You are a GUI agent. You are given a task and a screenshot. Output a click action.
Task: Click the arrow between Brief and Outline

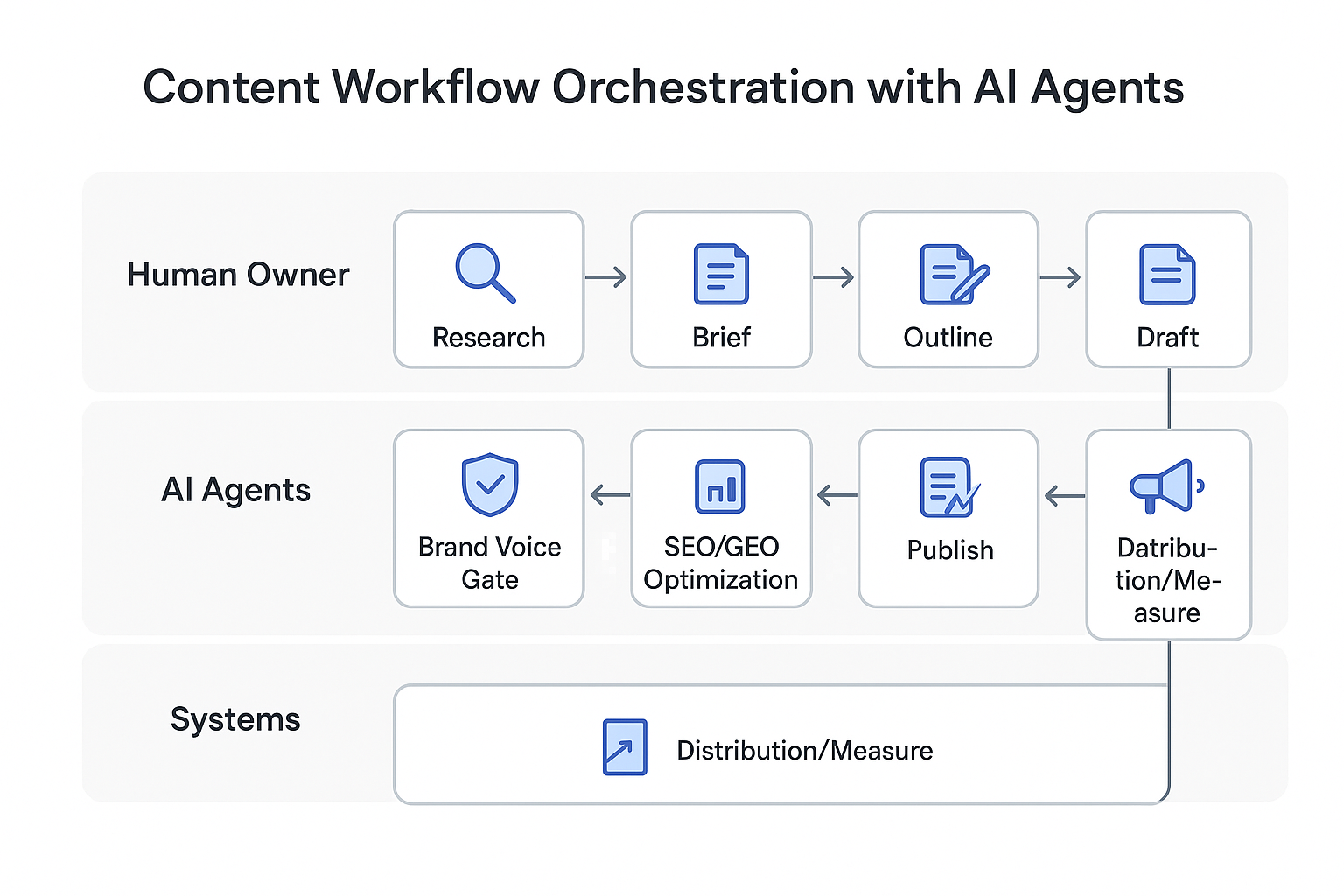pyautogui.click(x=835, y=276)
